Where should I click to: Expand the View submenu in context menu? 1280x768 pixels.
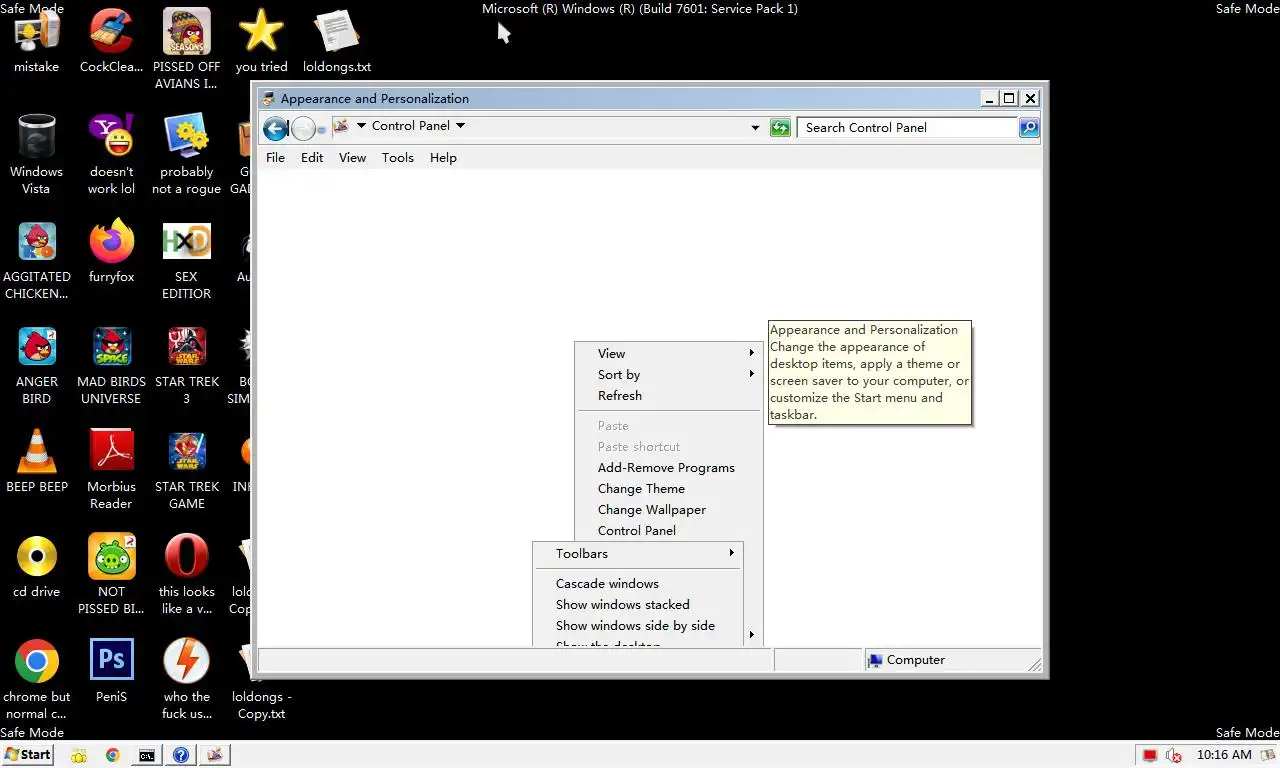tap(667, 353)
